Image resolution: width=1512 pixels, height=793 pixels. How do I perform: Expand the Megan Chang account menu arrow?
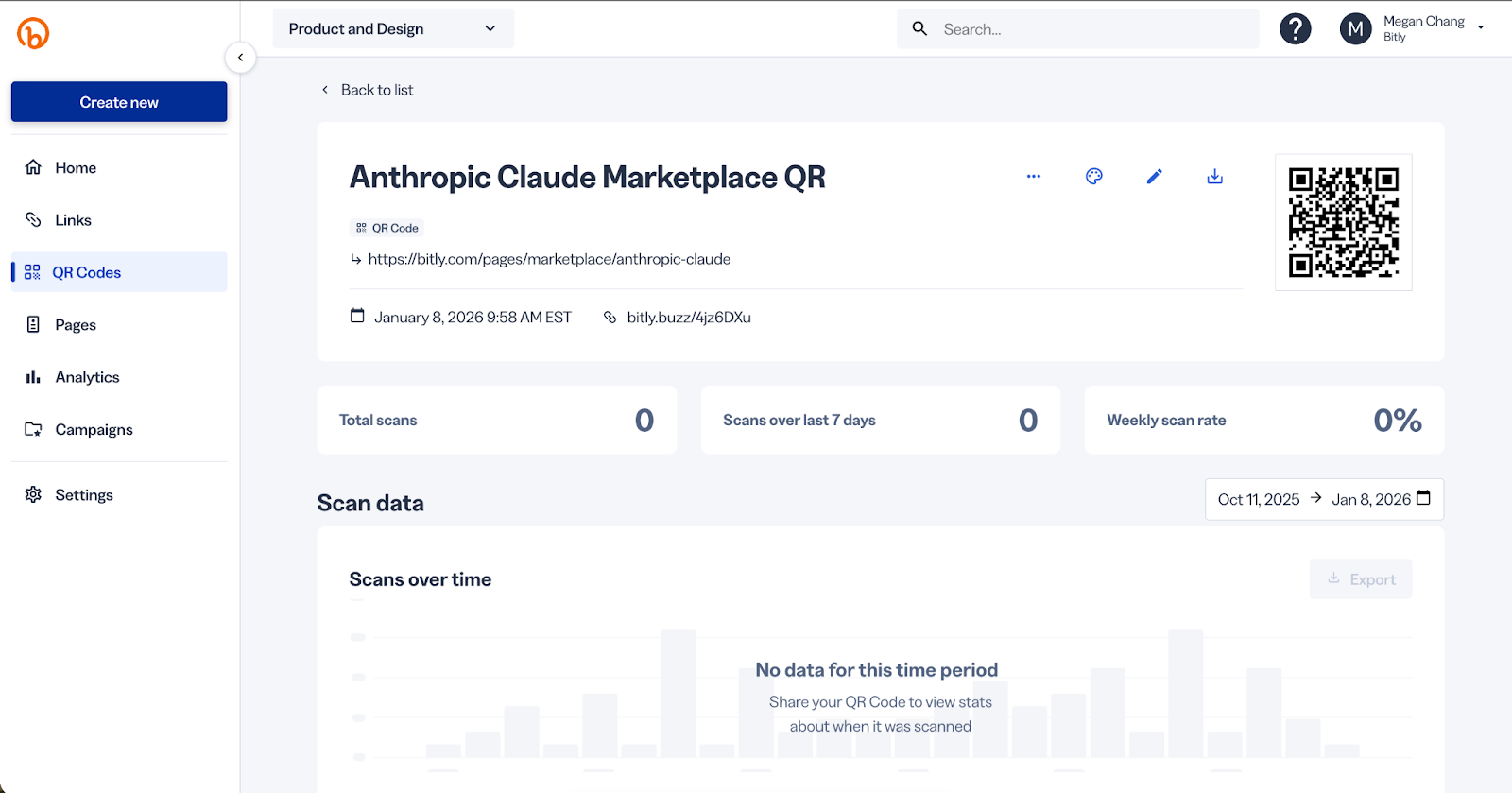coord(1481,28)
